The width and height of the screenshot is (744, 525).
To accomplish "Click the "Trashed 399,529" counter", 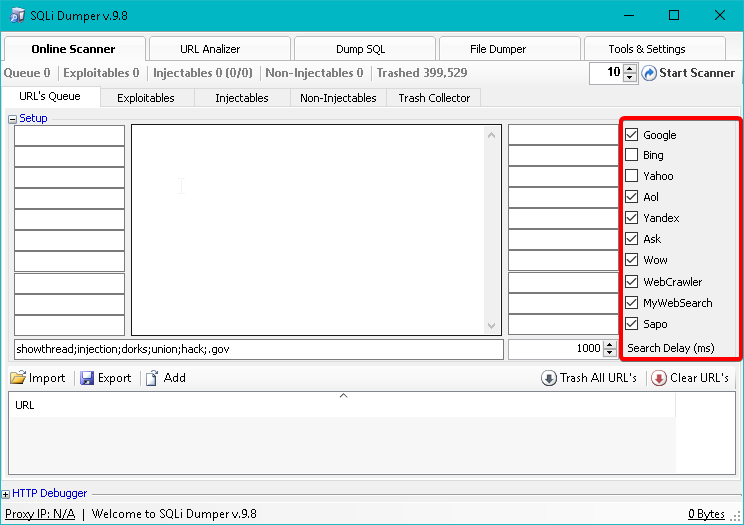I will tap(422, 73).
